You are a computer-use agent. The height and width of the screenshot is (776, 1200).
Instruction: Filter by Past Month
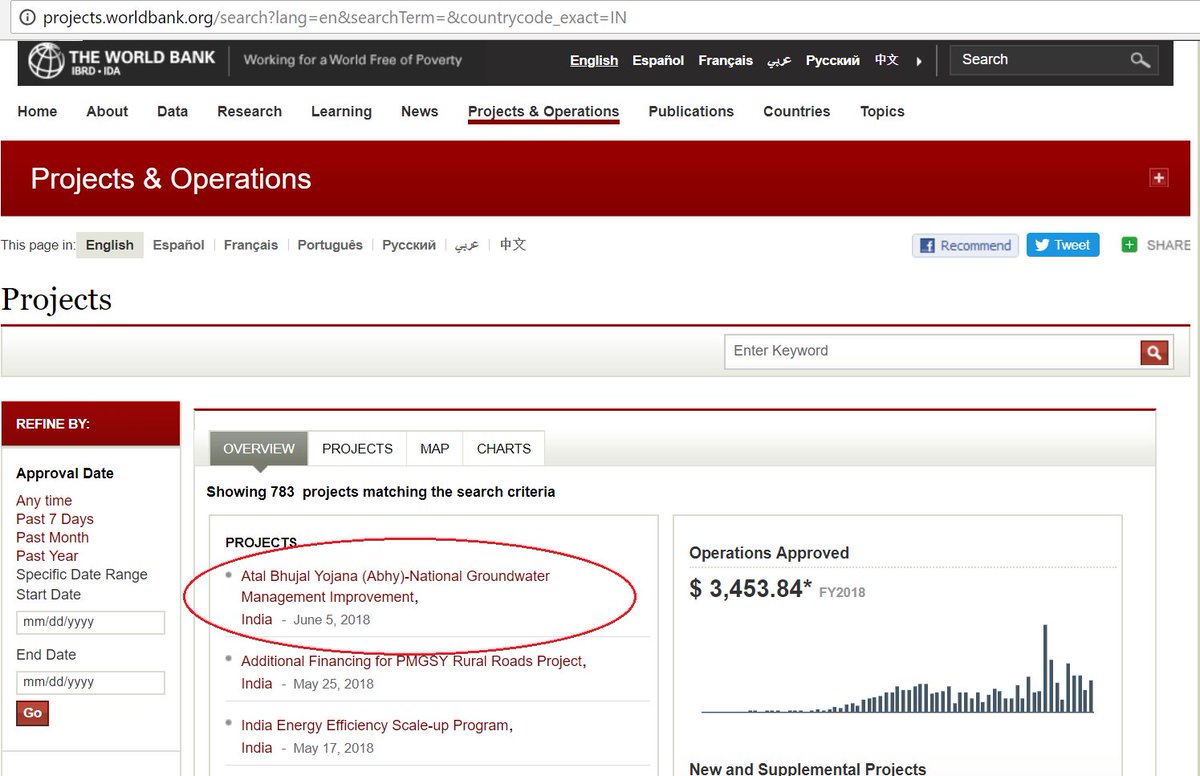pyautogui.click(x=52, y=538)
